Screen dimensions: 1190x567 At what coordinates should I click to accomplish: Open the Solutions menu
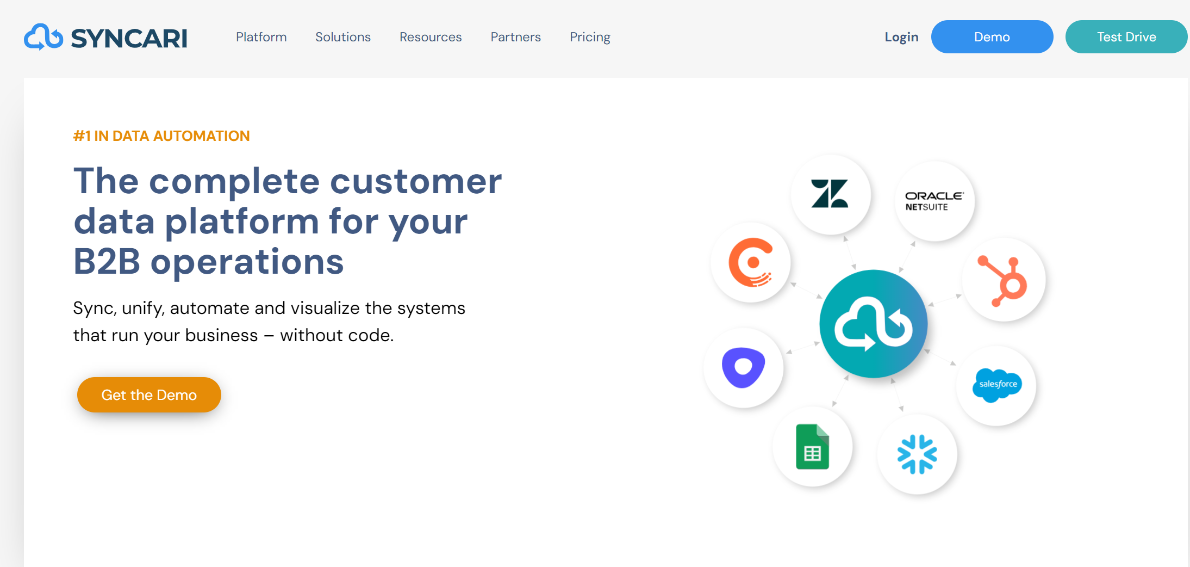[x=343, y=37]
